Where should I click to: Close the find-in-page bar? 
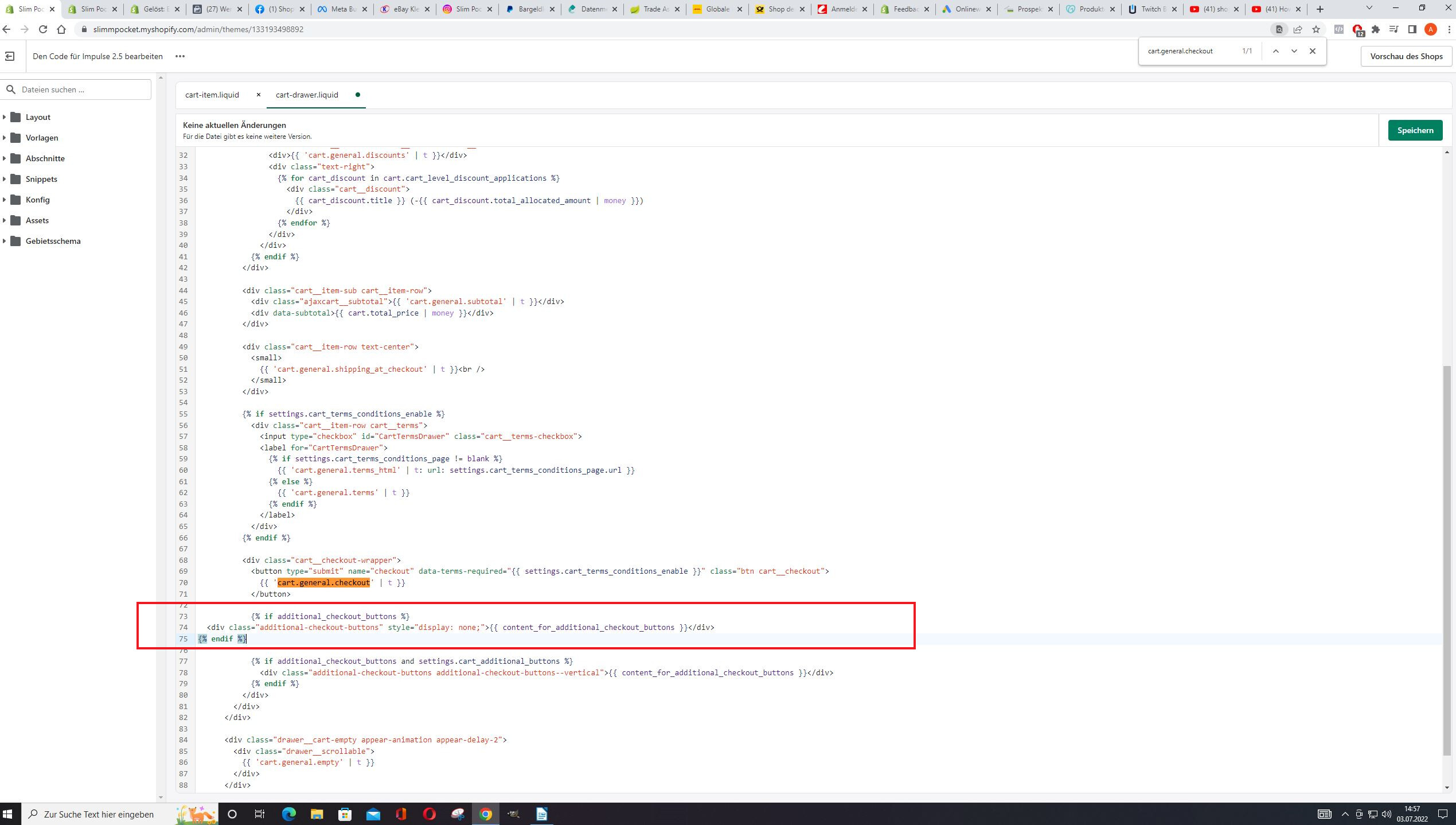point(1312,51)
